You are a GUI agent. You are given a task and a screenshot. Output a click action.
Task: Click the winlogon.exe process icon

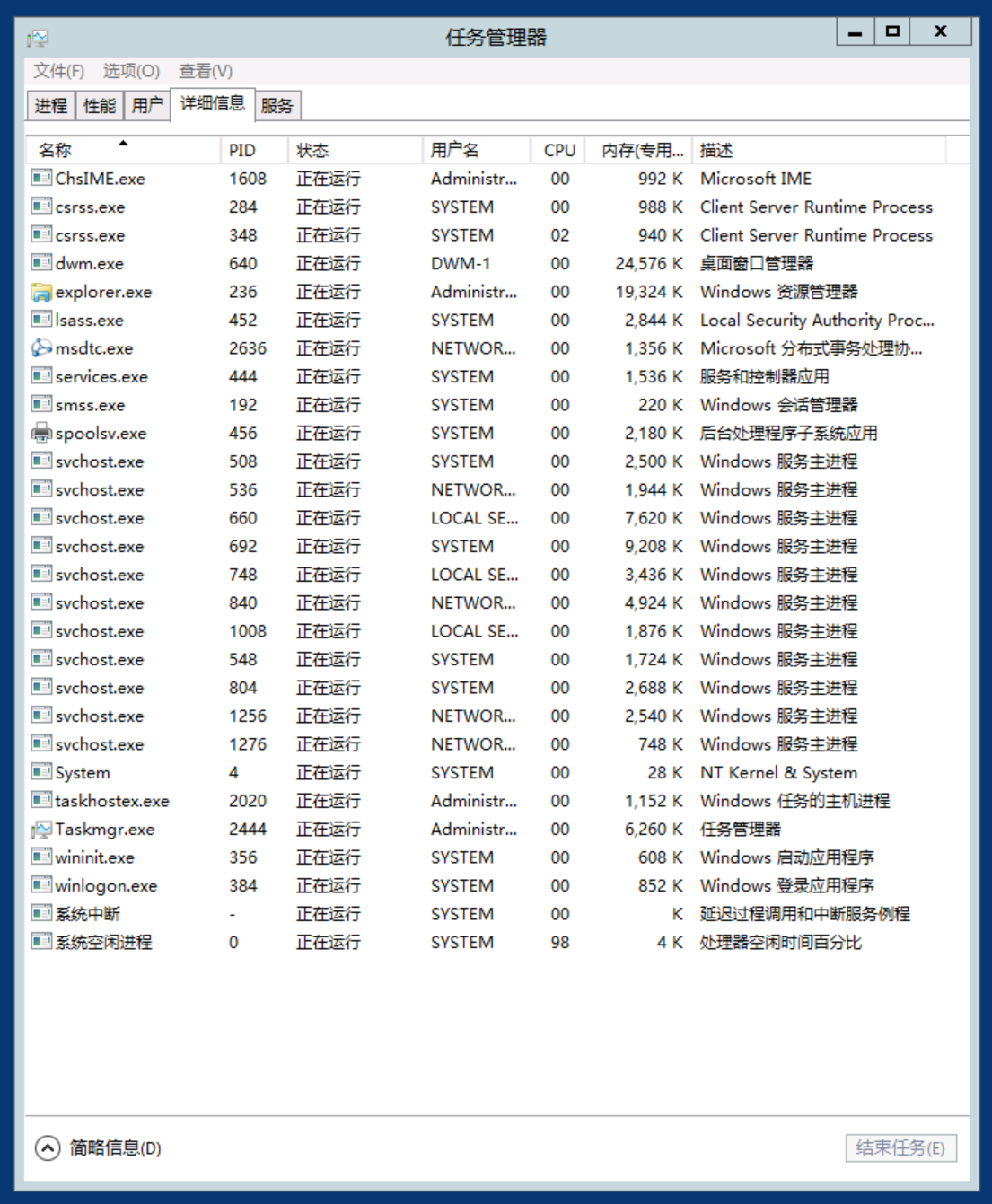[x=41, y=885]
